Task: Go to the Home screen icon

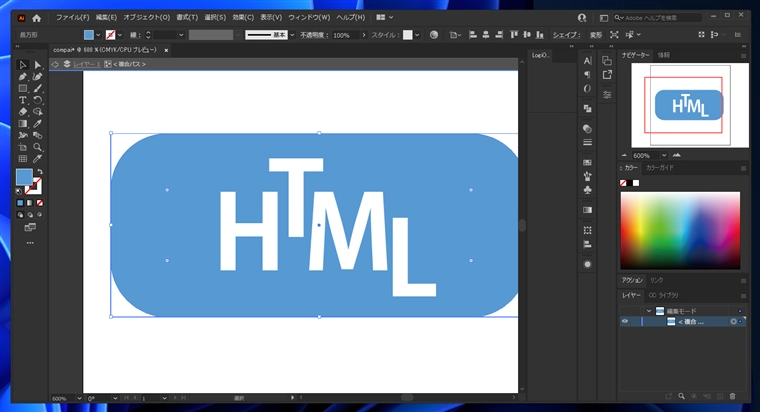Action: (x=36, y=18)
